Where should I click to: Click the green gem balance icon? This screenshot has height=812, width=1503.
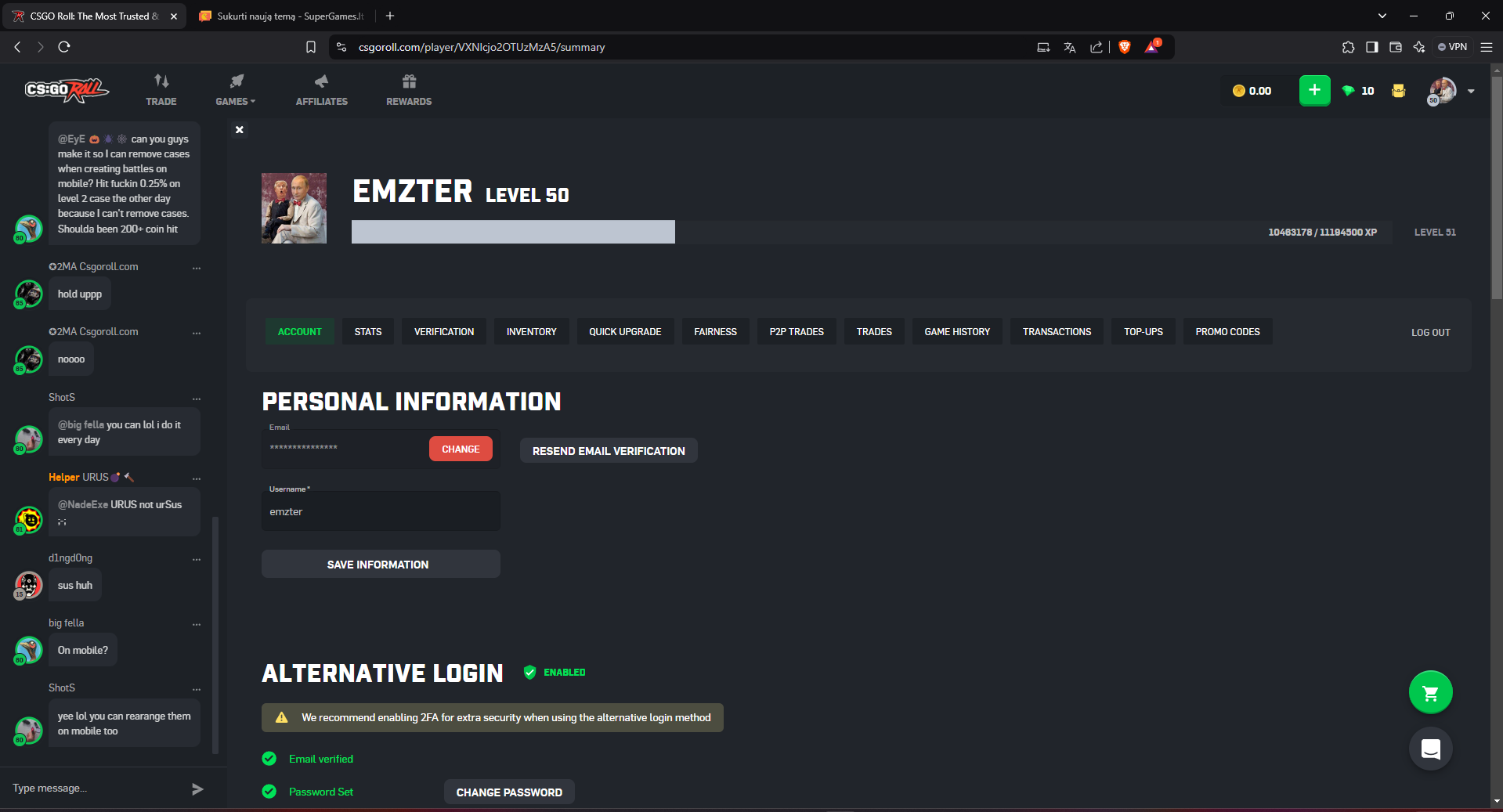click(1348, 91)
